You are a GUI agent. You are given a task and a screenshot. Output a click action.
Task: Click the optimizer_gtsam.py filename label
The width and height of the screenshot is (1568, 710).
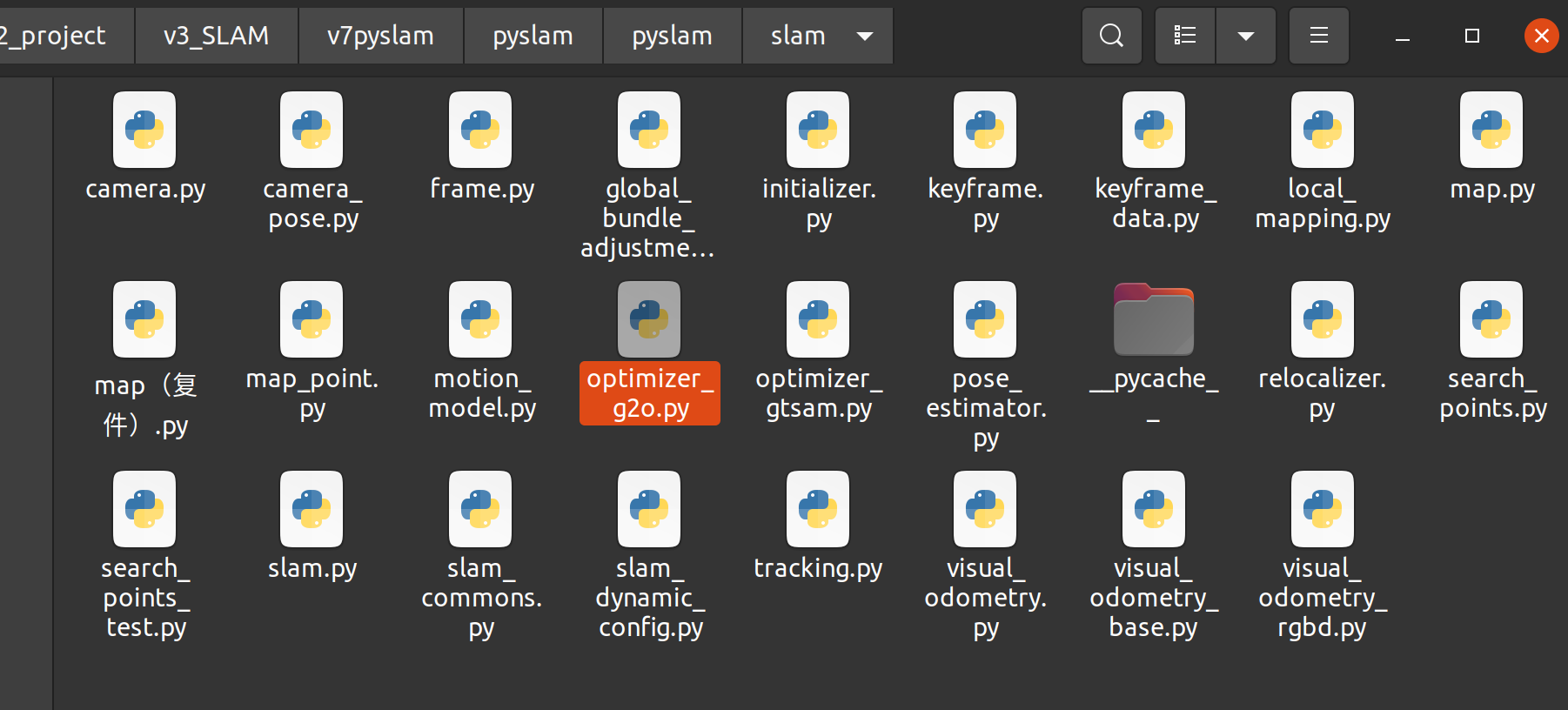tap(819, 393)
